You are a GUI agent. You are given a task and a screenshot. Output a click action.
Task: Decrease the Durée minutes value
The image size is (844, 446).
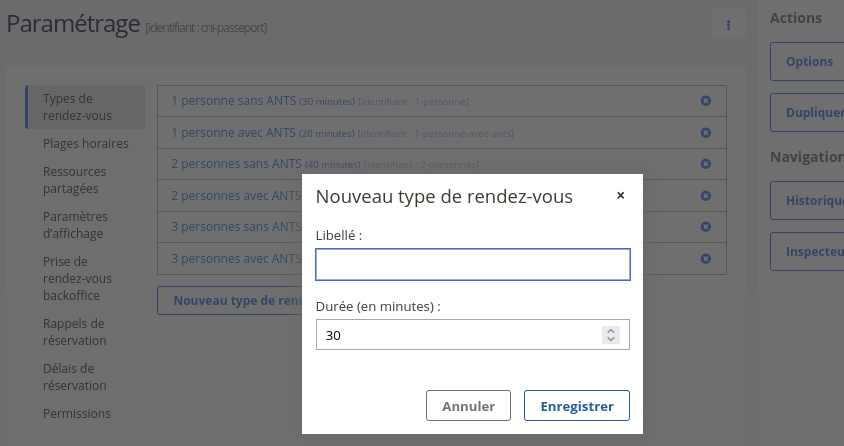click(611, 340)
